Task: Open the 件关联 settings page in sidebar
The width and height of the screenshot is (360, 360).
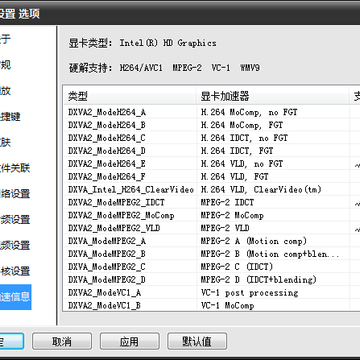Action: tap(15, 168)
